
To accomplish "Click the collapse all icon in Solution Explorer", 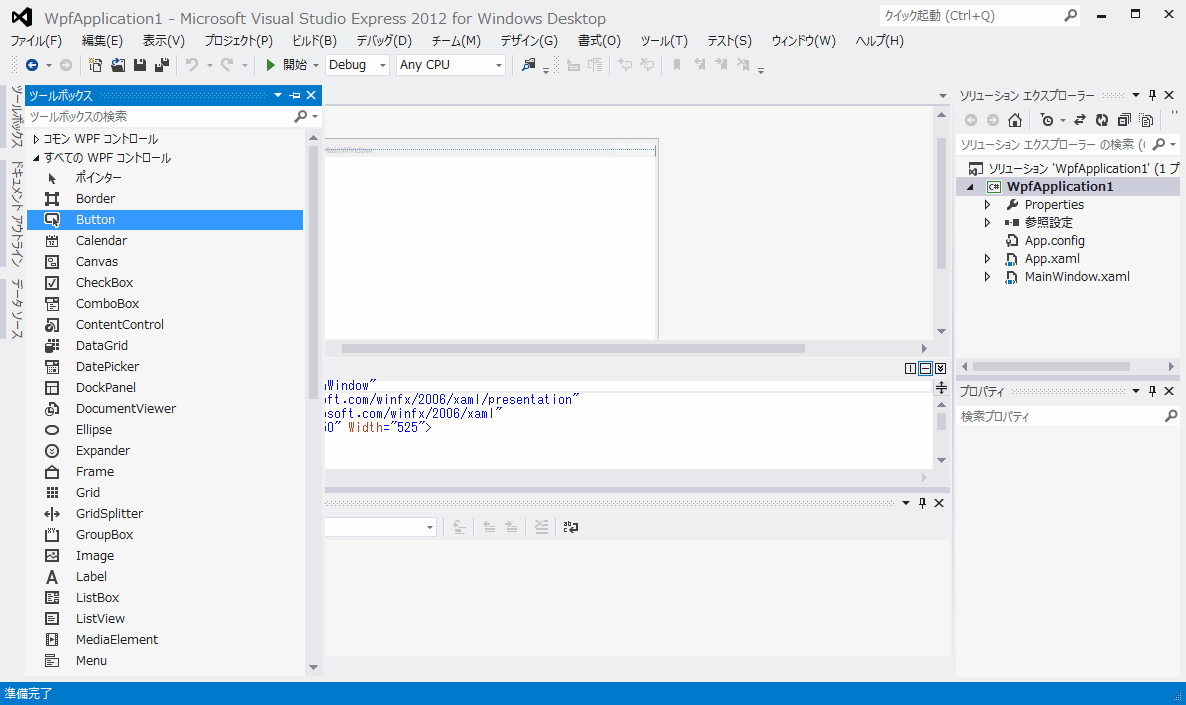I will tap(1125, 120).
